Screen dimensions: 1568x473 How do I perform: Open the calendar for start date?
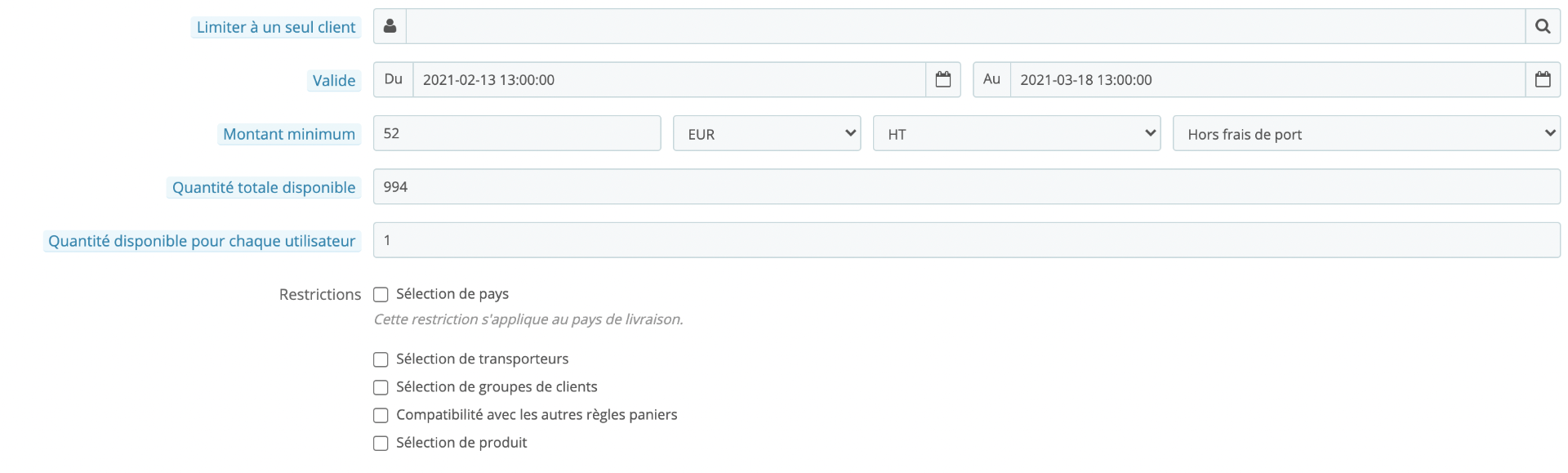click(943, 79)
